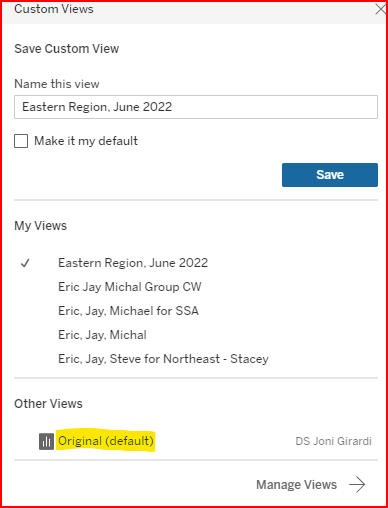Save the custom view with Save button
388x508 pixels.
(330, 175)
